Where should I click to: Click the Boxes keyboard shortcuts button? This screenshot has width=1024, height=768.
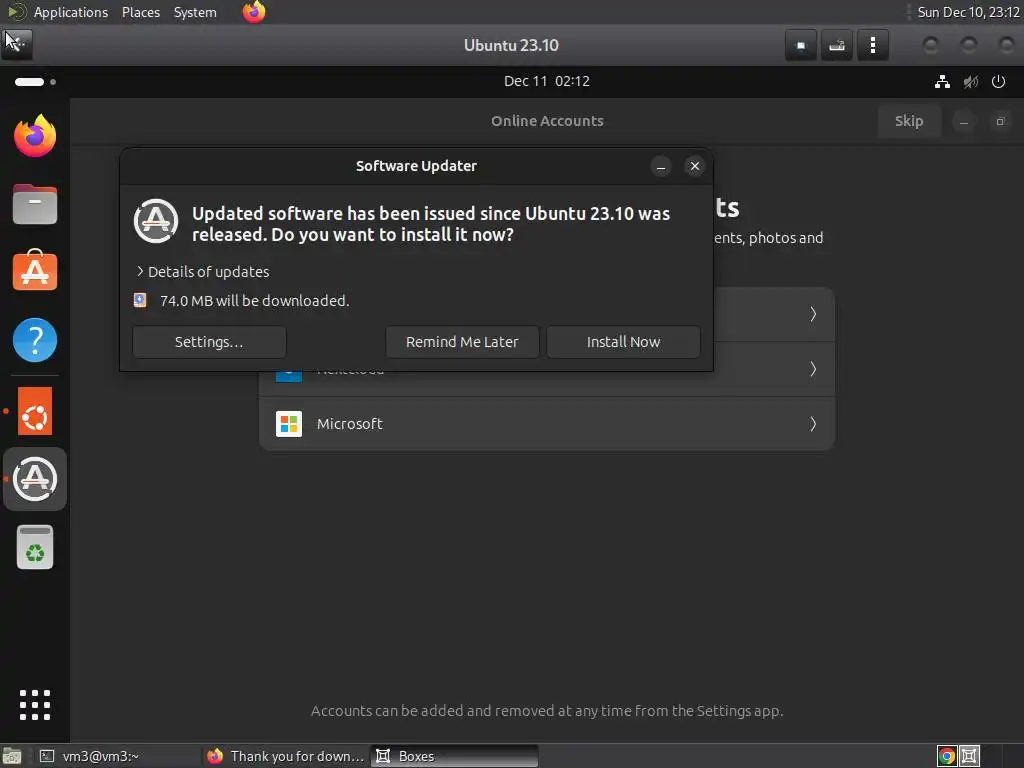coord(837,45)
